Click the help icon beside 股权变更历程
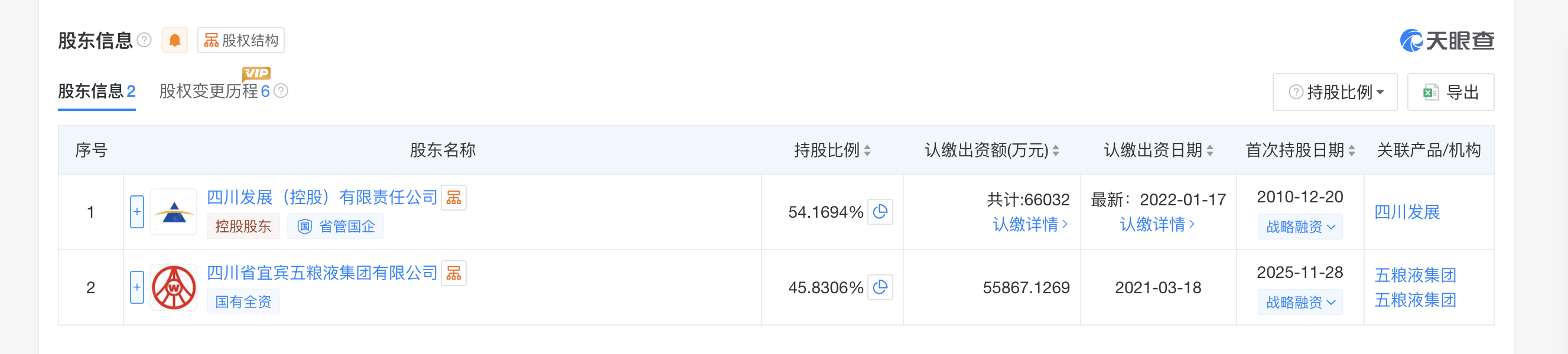Viewport: 1568px width, 354px height. 281,91
